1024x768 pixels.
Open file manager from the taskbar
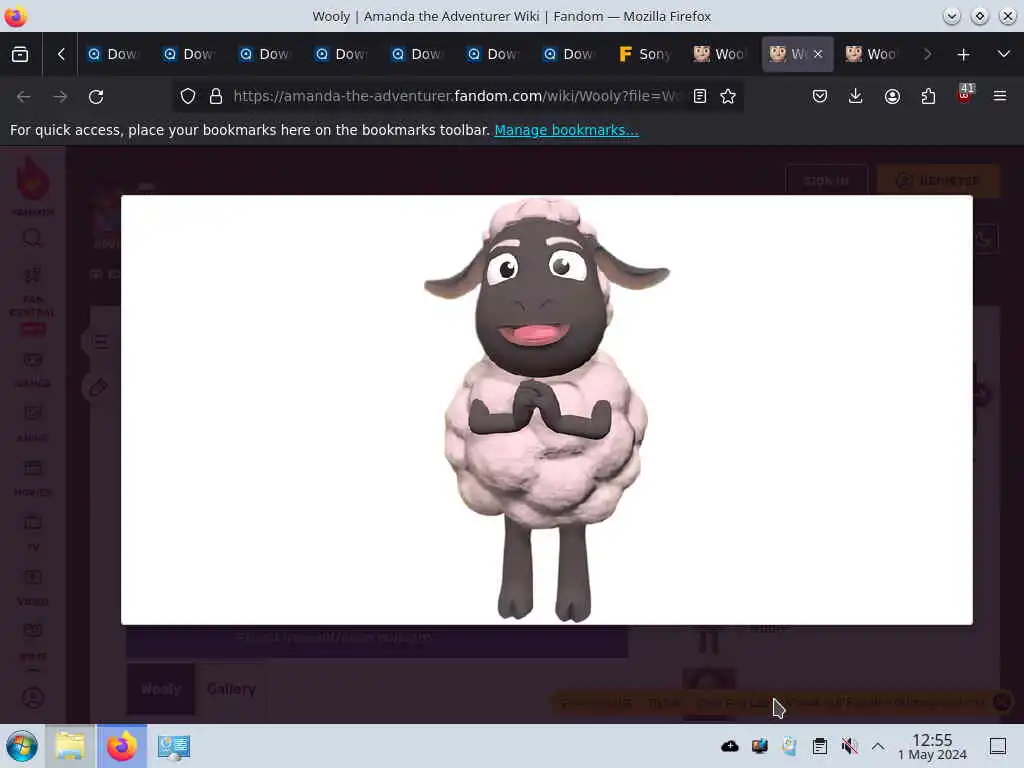(x=70, y=746)
